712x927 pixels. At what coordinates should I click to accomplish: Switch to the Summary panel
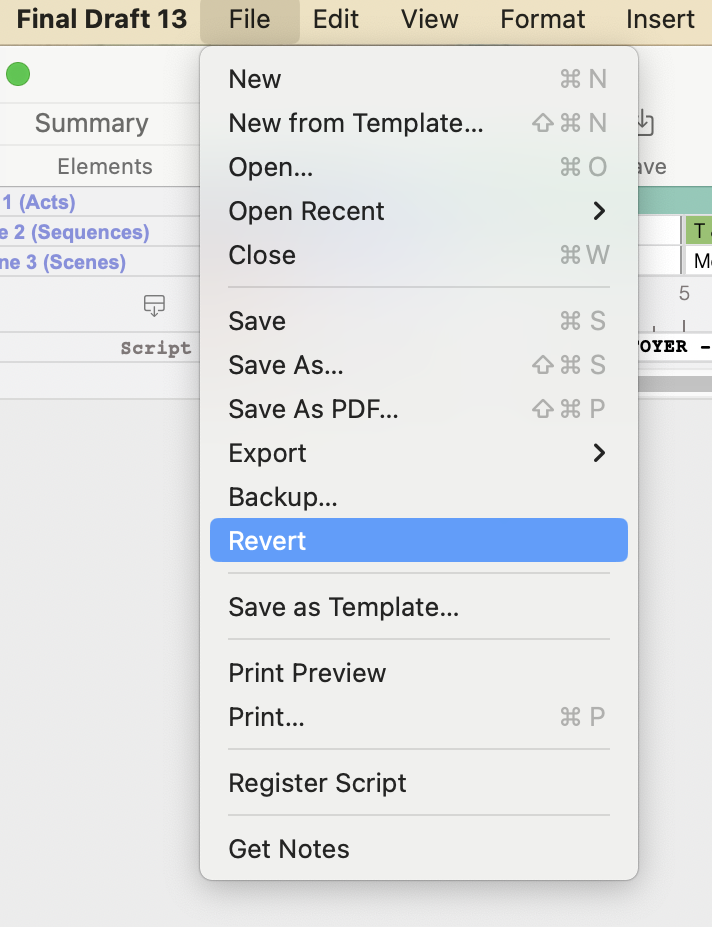click(x=92, y=123)
